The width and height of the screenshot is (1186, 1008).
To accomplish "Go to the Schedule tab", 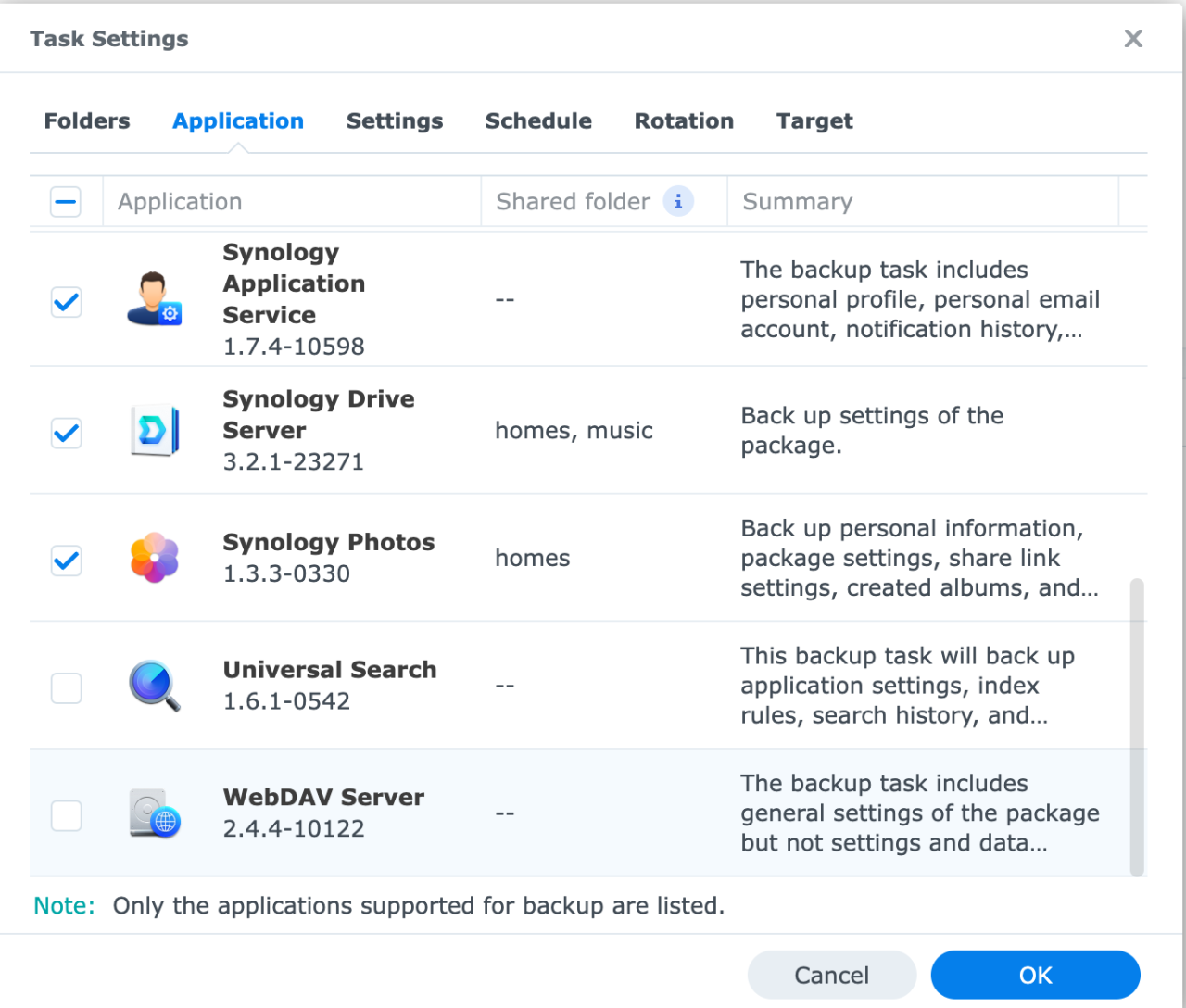I will 538,120.
